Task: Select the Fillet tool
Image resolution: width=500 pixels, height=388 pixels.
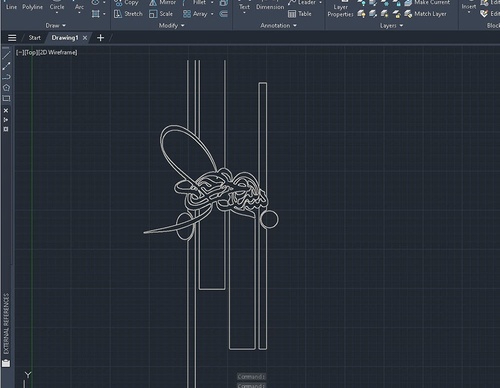Action: click(195, 3)
